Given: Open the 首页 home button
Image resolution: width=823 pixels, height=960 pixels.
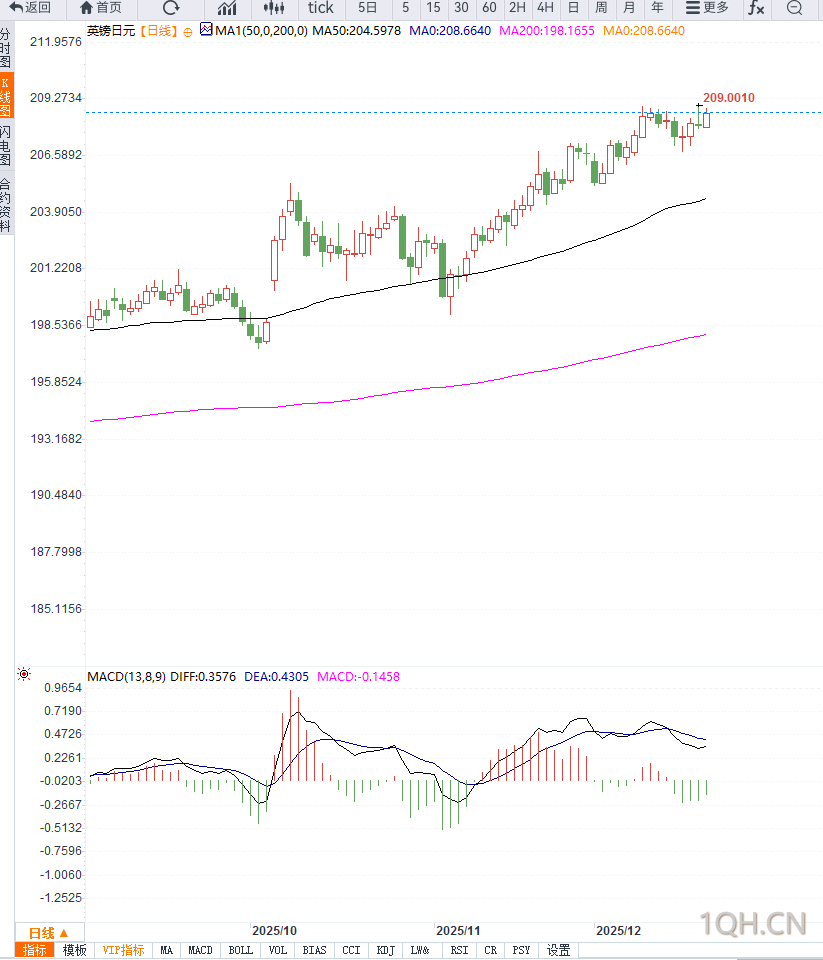Looking at the screenshot, I should (x=101, y=8).
